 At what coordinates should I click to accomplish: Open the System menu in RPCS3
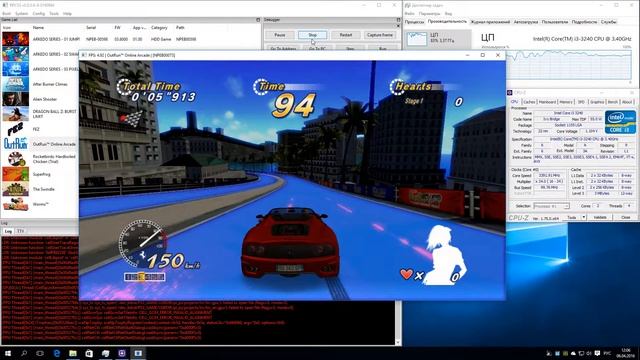tap(21, 13)
